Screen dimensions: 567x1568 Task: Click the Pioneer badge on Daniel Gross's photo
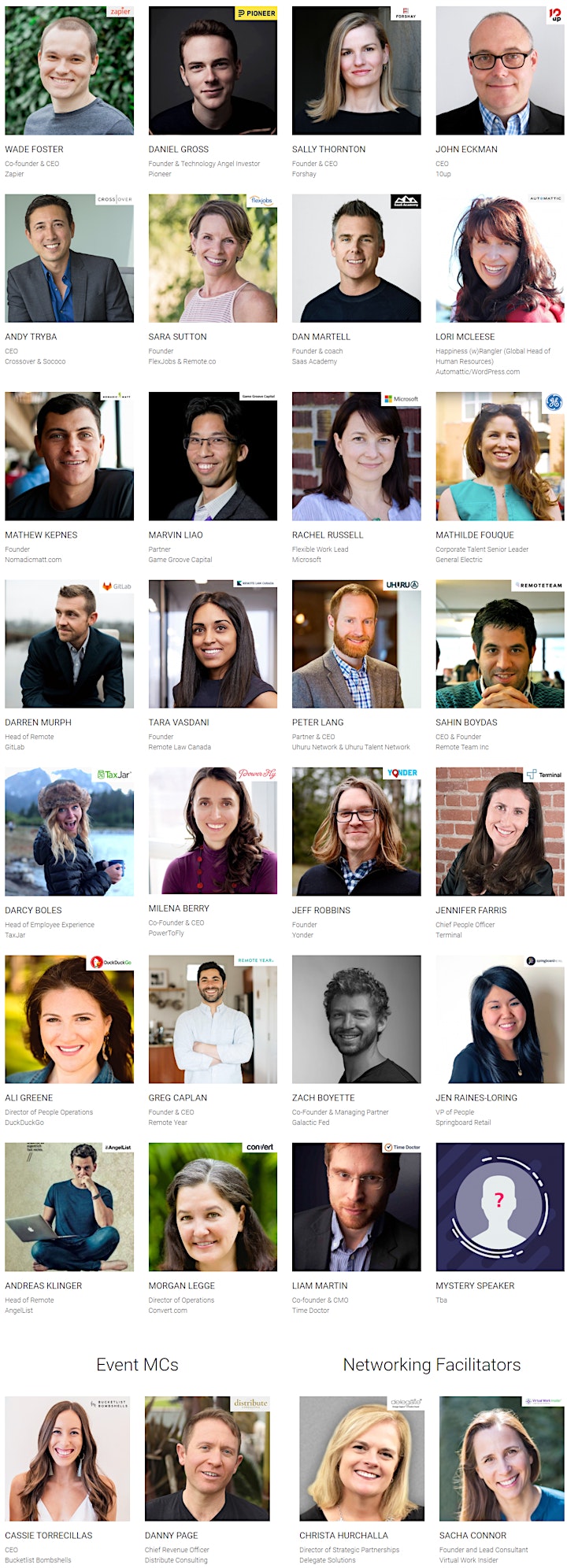pyautogui.click(x=256, y=13)
